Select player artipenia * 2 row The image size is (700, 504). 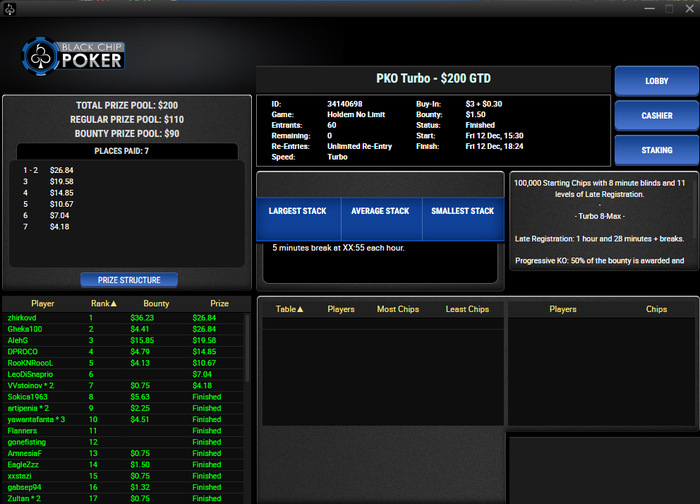pos(124,408)
